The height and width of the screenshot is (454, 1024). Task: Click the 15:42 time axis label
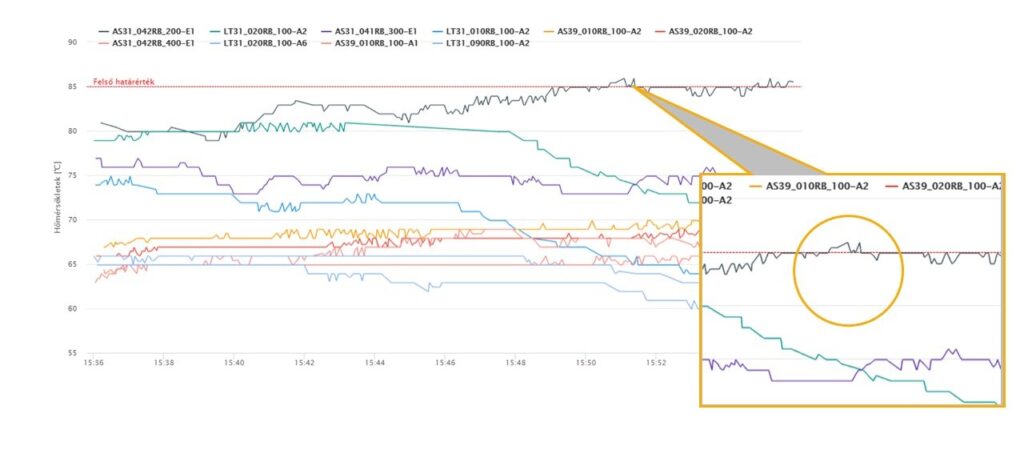coord(304,361)
